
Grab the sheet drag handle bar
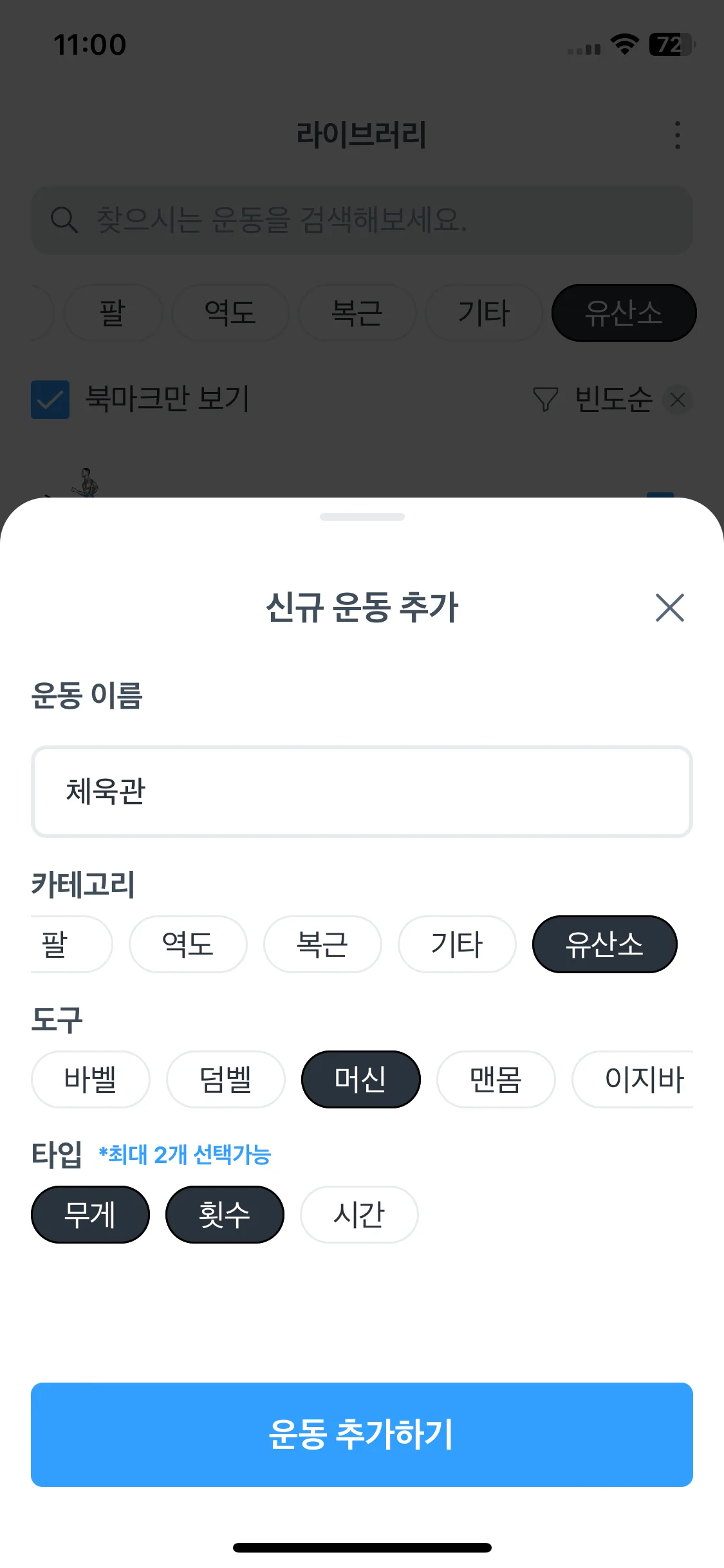pos(362,517)
